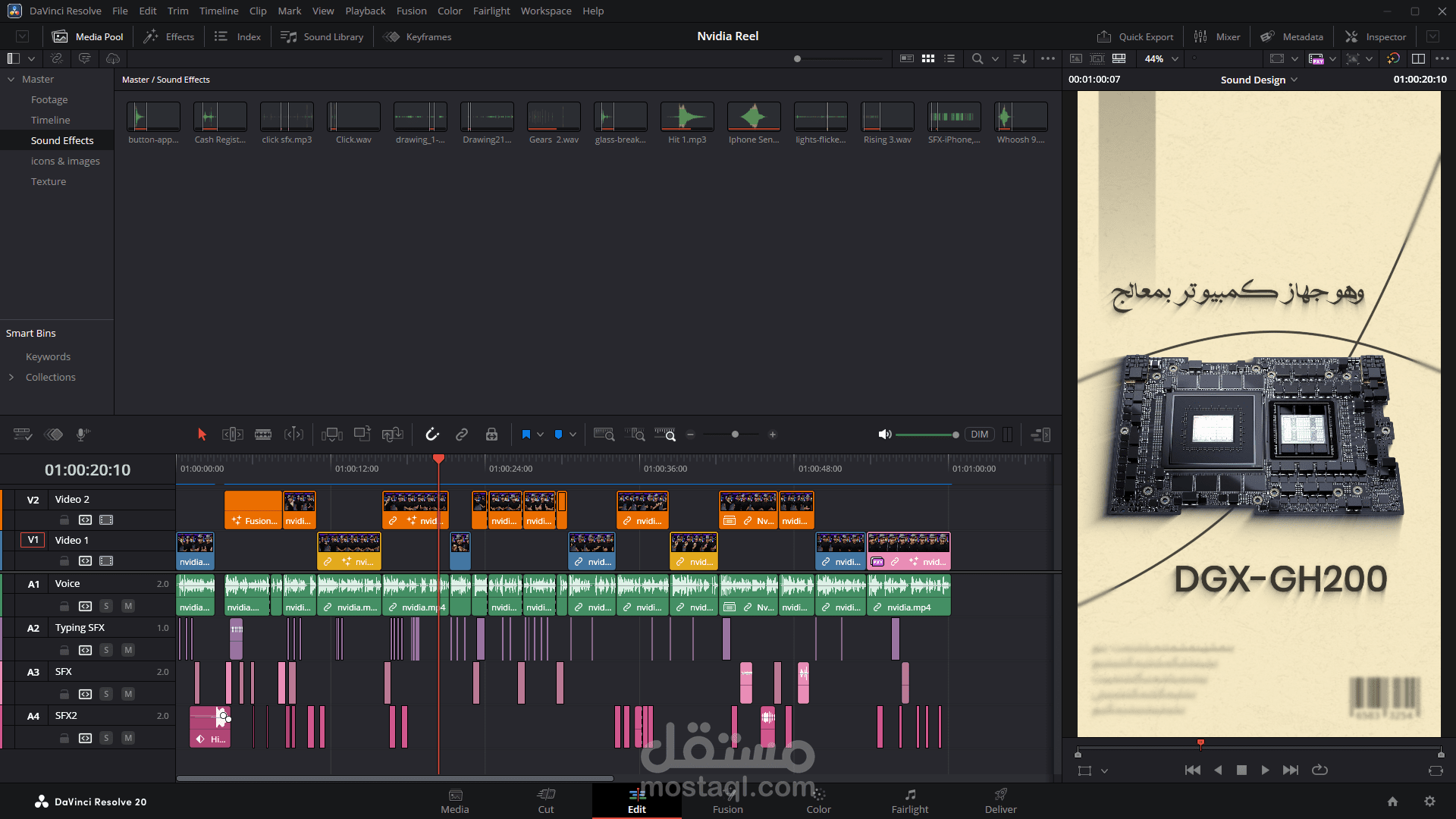Click the blue flag icon

(x=526, y=435)
